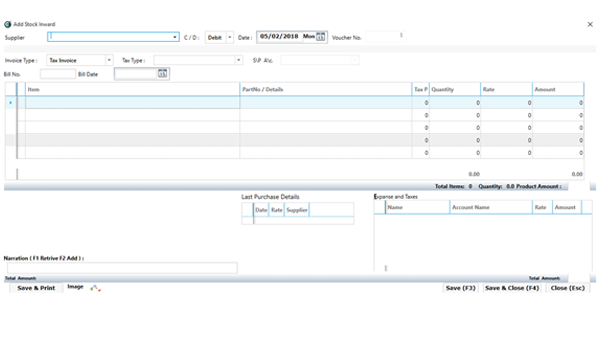Click the Quantity column header
Viewport: 600px width, 361px height.
click(455, 89)
